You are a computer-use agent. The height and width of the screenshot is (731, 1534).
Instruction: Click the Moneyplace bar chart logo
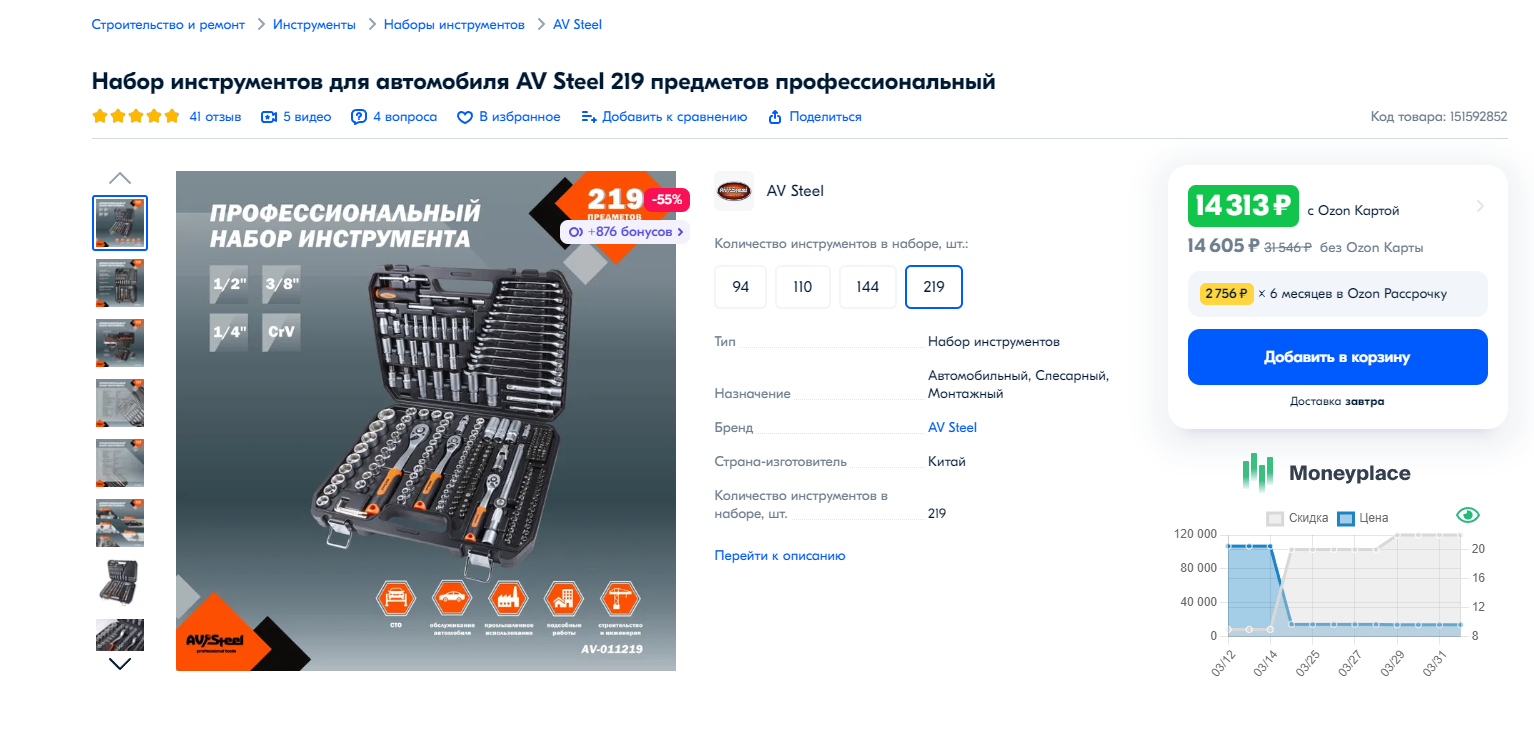[x=1258, y=472]
